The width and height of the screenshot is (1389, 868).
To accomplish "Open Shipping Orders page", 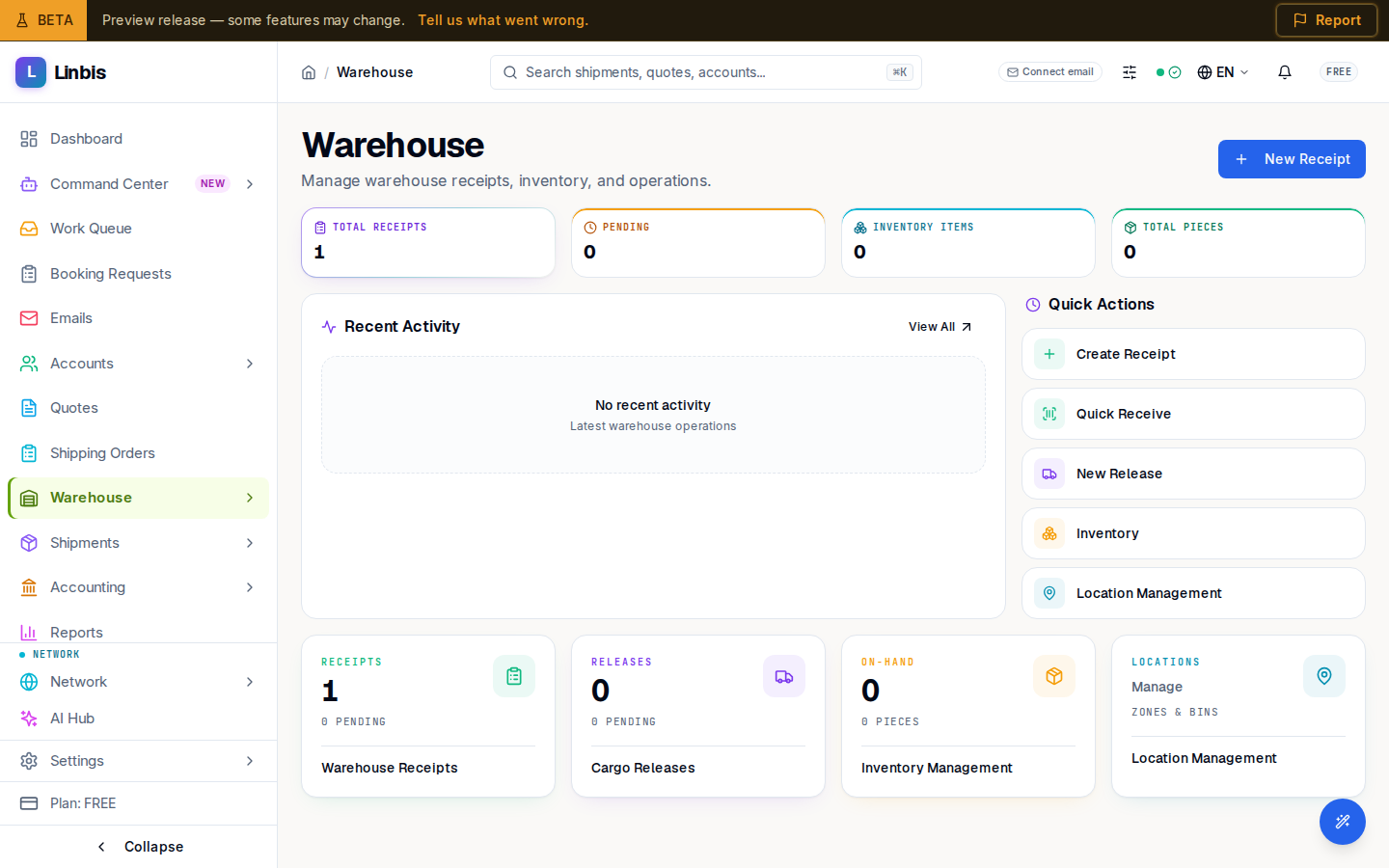I will 138,453.
